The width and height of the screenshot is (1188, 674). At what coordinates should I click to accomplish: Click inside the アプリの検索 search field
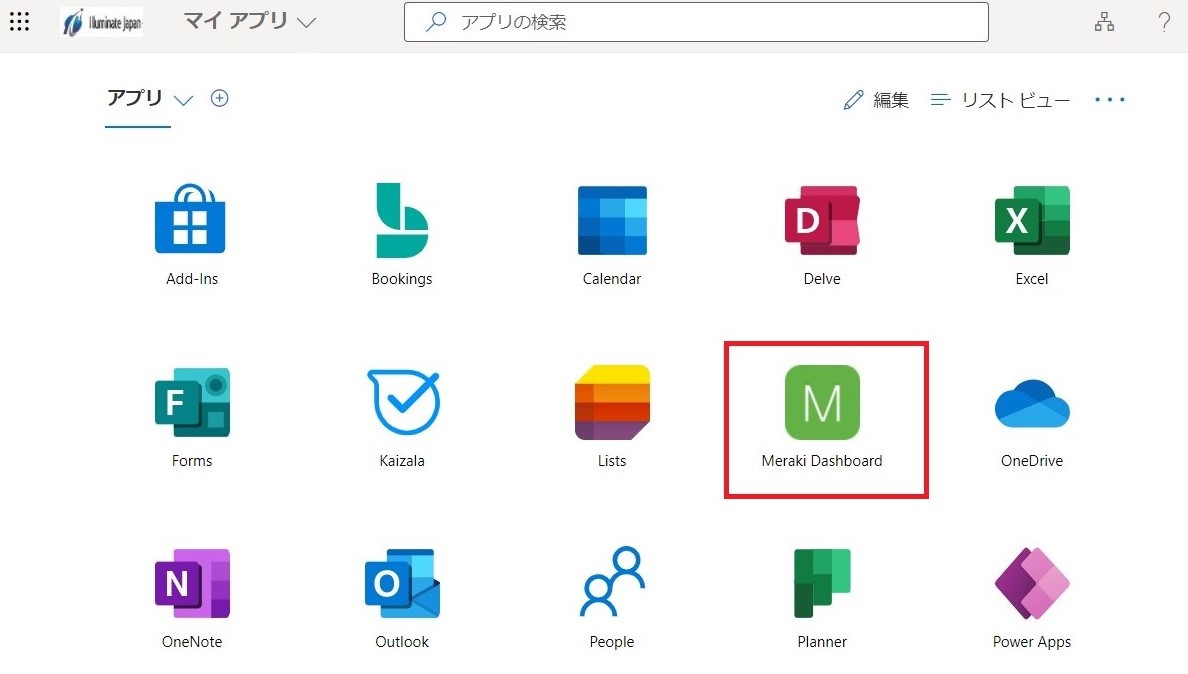coord(696,21)
